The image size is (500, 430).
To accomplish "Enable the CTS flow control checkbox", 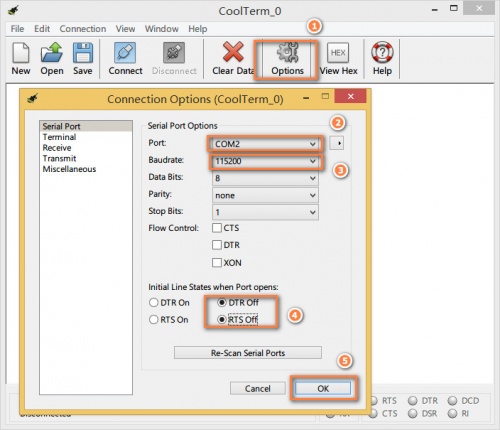I will 217,228.
